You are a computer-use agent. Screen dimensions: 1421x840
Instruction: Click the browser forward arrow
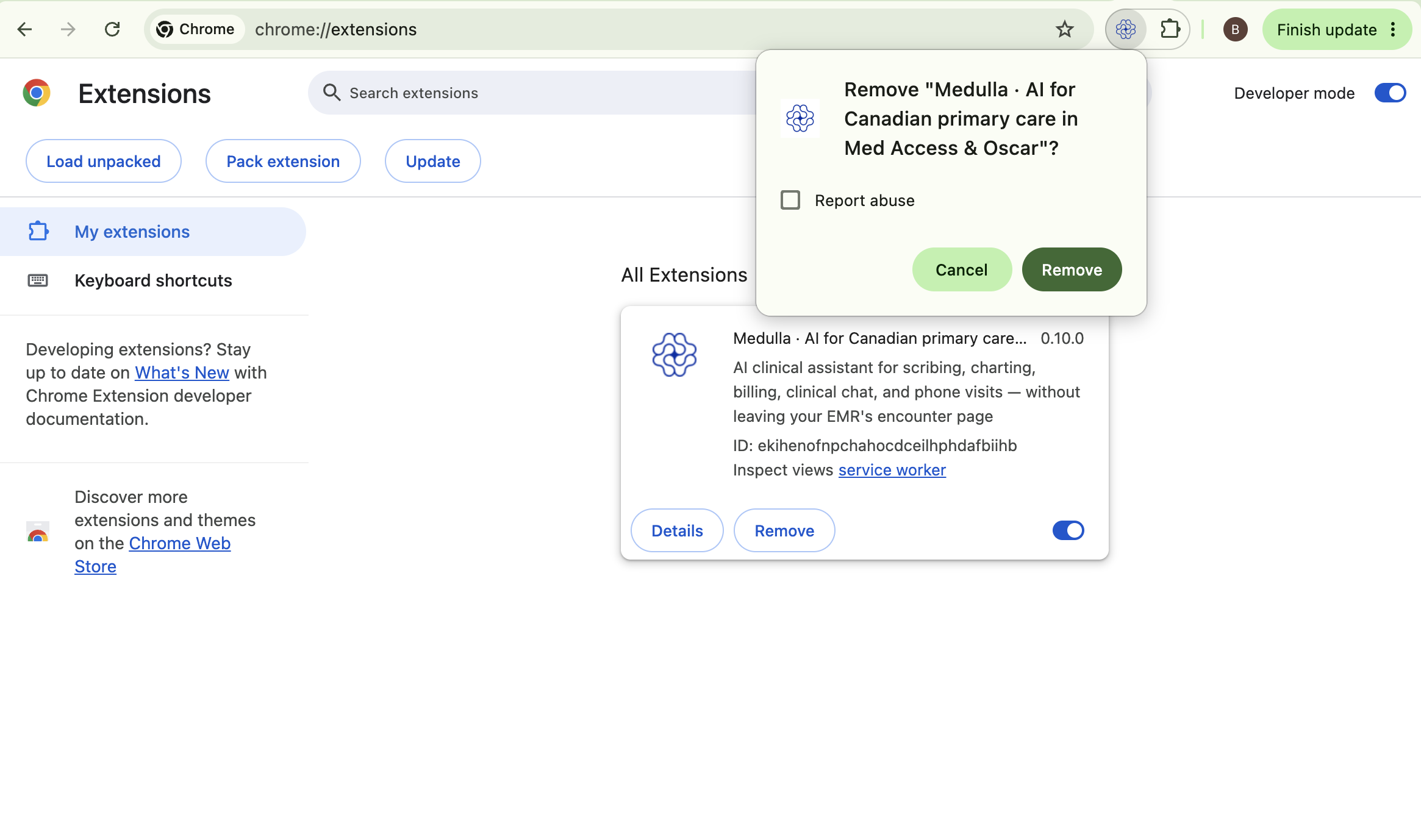pos(68,29)
